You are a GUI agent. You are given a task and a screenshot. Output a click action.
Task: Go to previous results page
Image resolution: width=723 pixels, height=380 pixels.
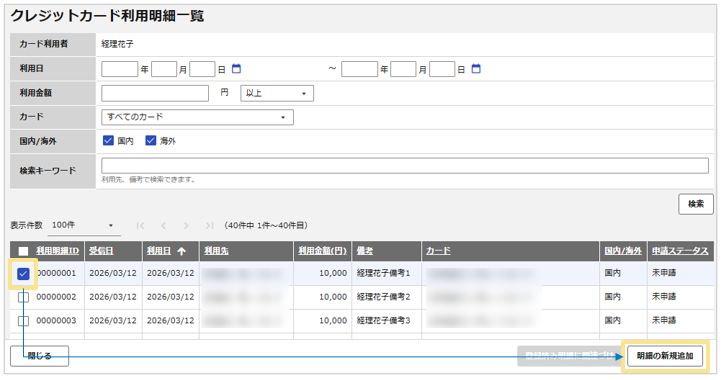(163, 226)
